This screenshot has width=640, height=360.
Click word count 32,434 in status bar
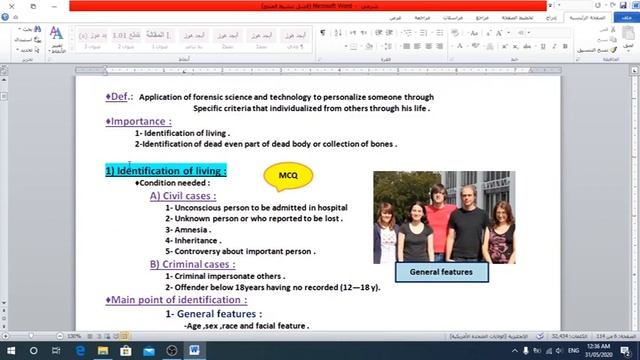(569, 336)
